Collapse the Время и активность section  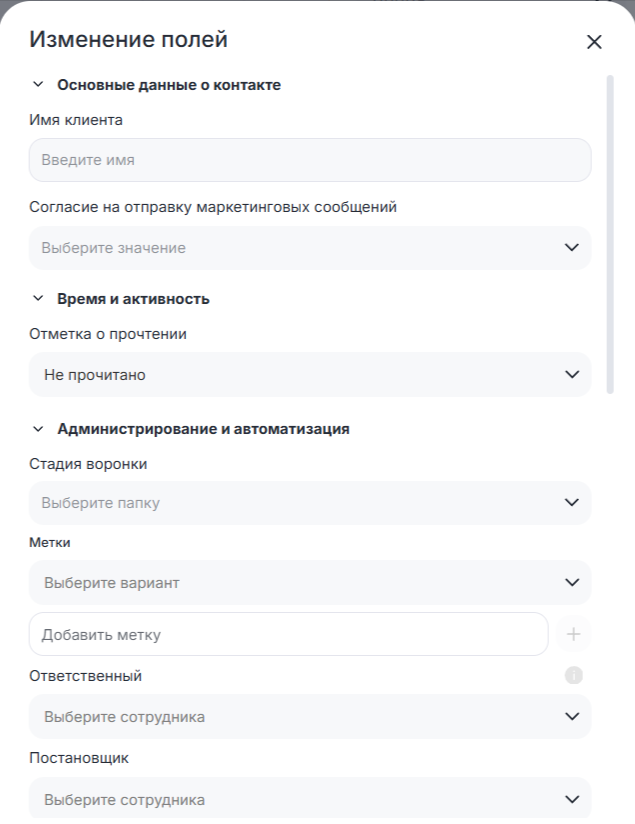tap(39, 299)
